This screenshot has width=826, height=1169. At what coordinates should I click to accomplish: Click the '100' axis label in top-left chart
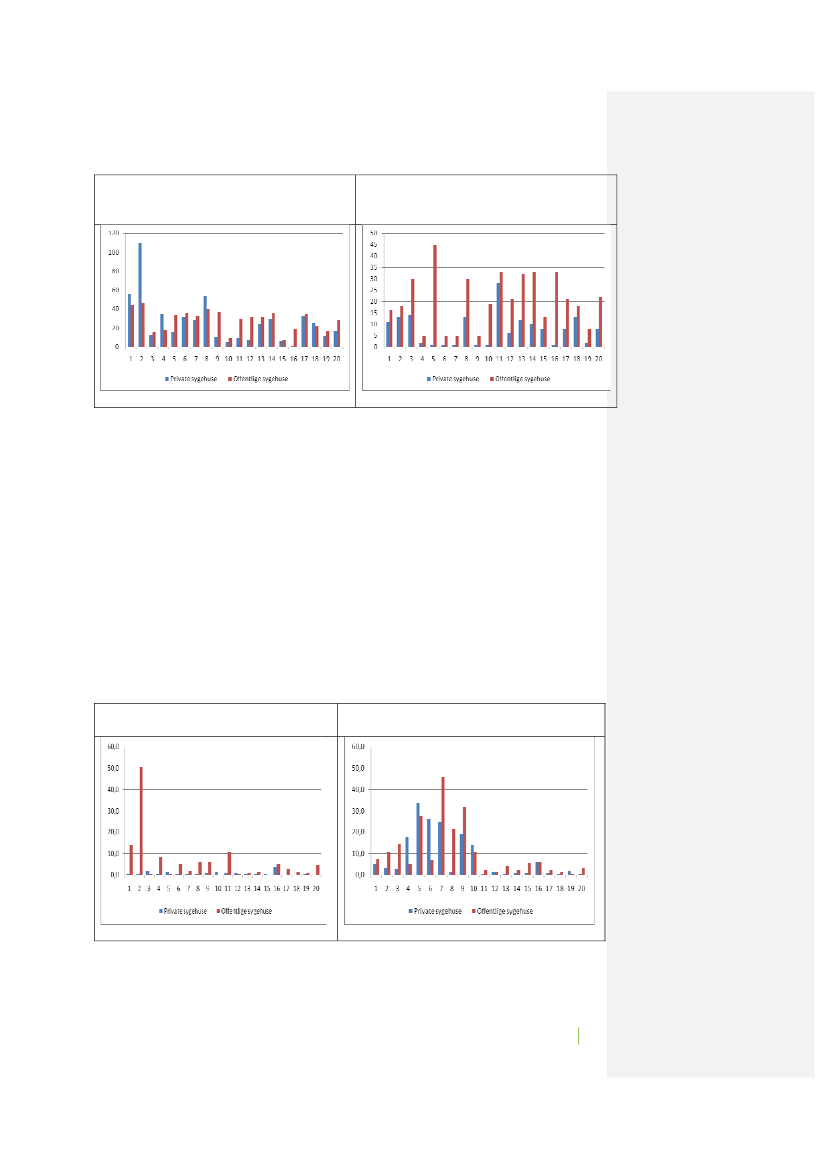pos(113,252)
